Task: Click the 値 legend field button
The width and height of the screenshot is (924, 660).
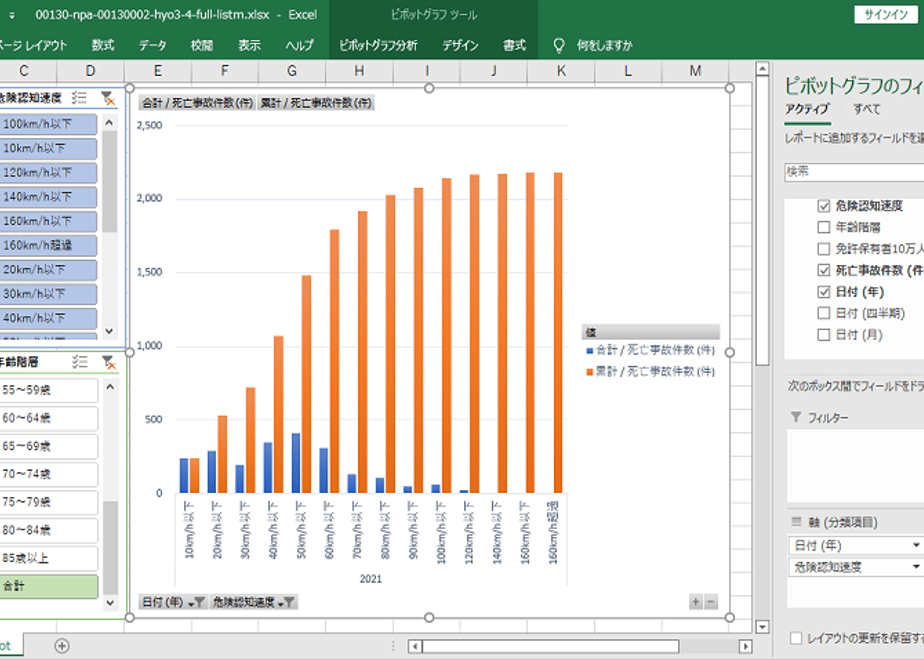Action: (x=651, y=332)
